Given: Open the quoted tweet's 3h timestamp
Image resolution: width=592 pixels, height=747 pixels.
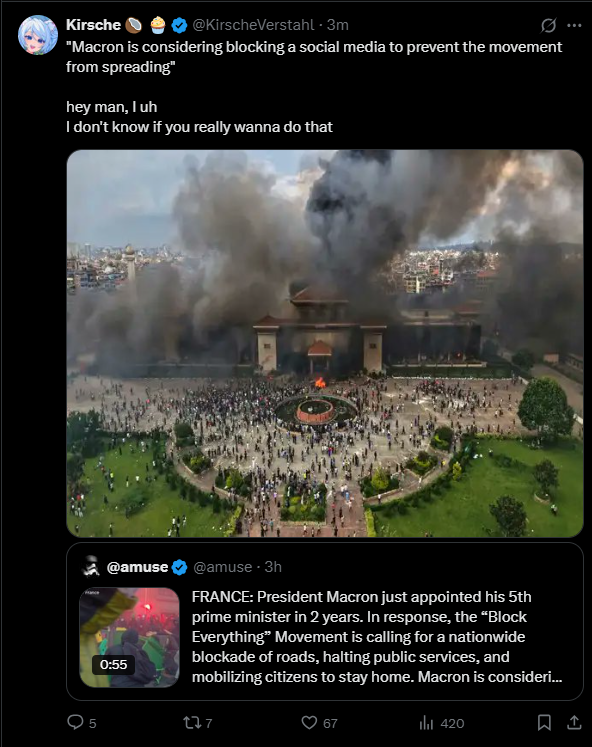Looking at the screenshot, I should pos(273,567).
